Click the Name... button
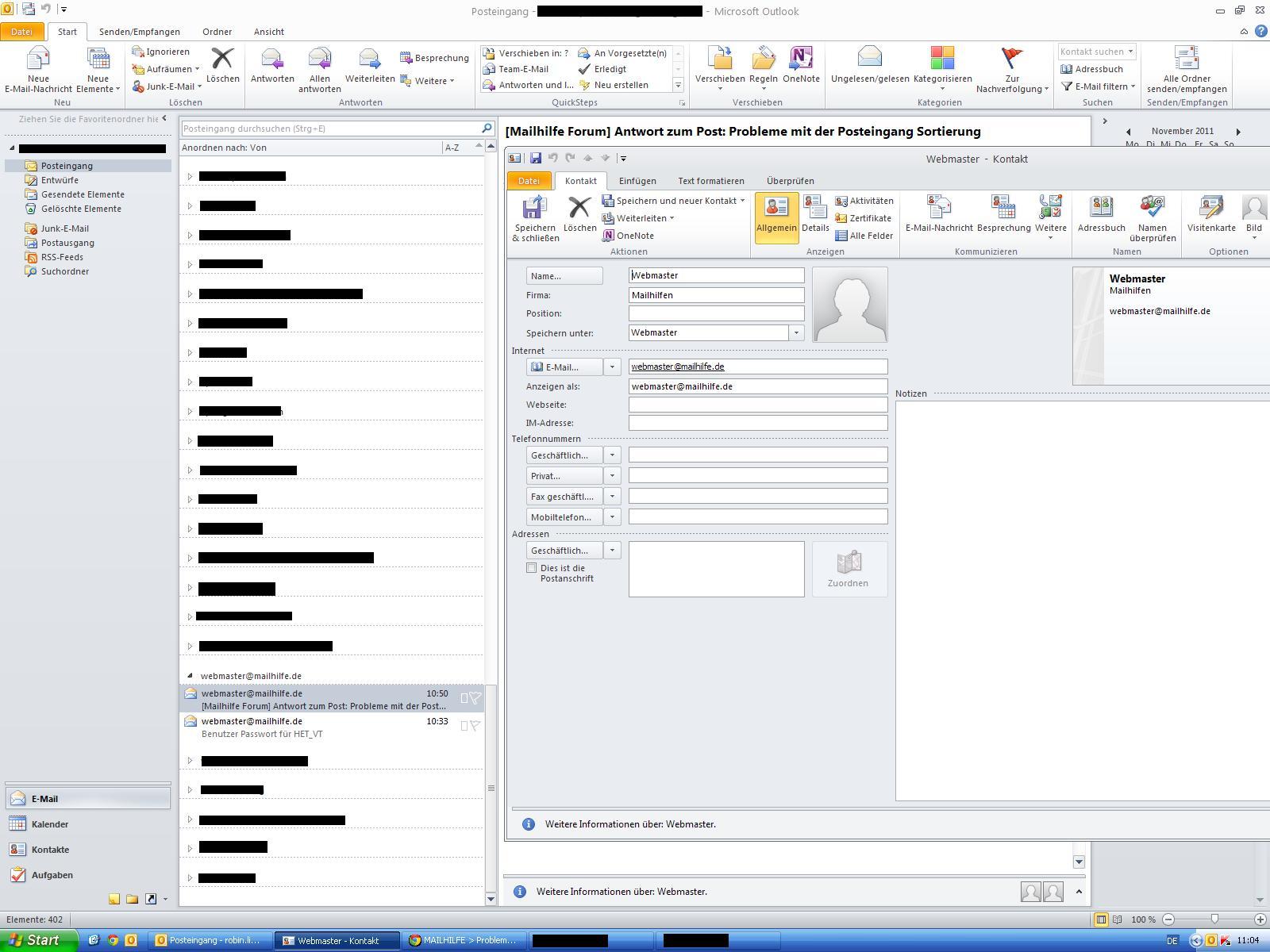This screenshot has height=952, width=1270. tap(564, 276)
